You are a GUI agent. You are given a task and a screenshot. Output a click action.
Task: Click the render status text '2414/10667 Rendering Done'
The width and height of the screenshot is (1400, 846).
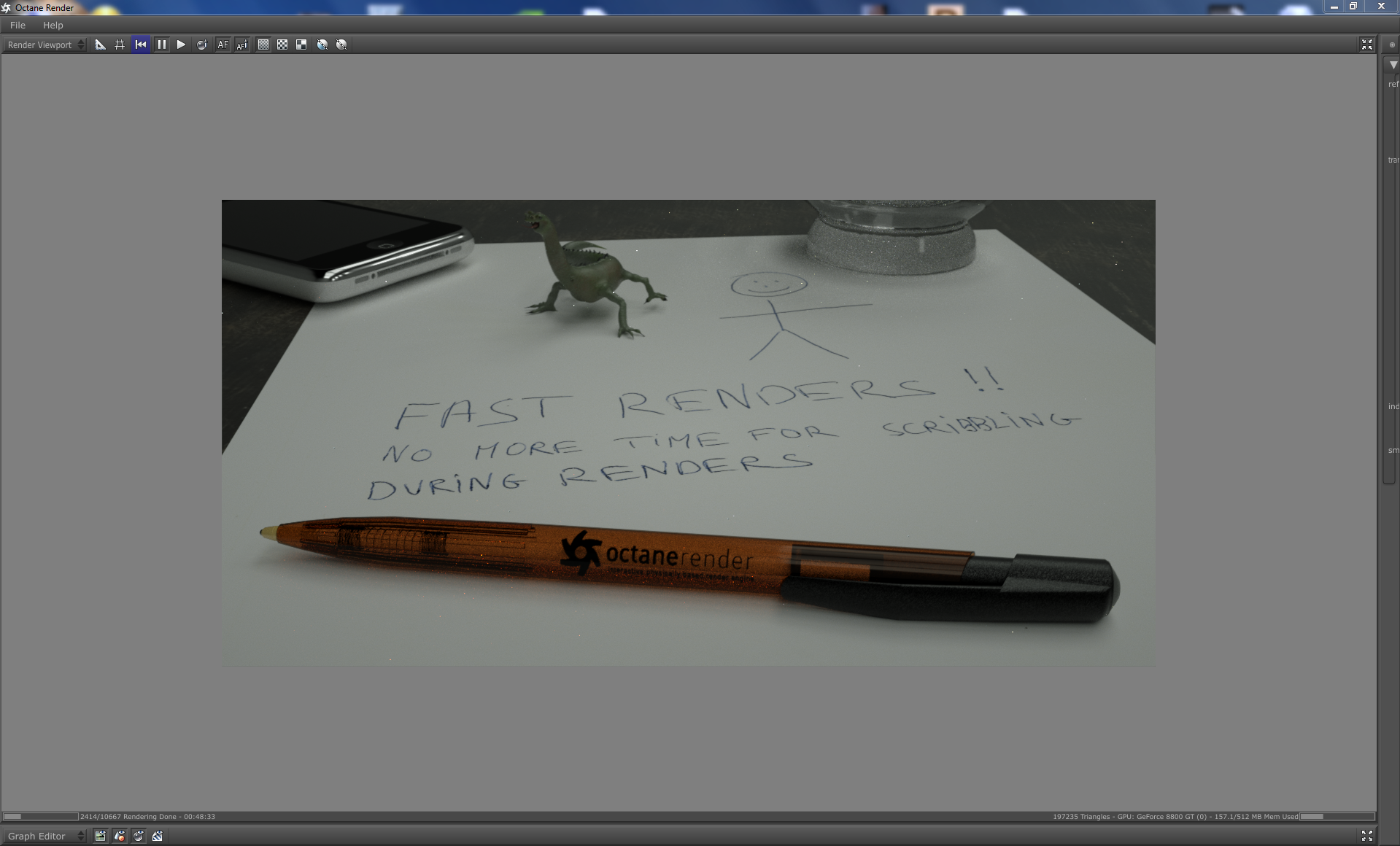click(x=128, y=817)
